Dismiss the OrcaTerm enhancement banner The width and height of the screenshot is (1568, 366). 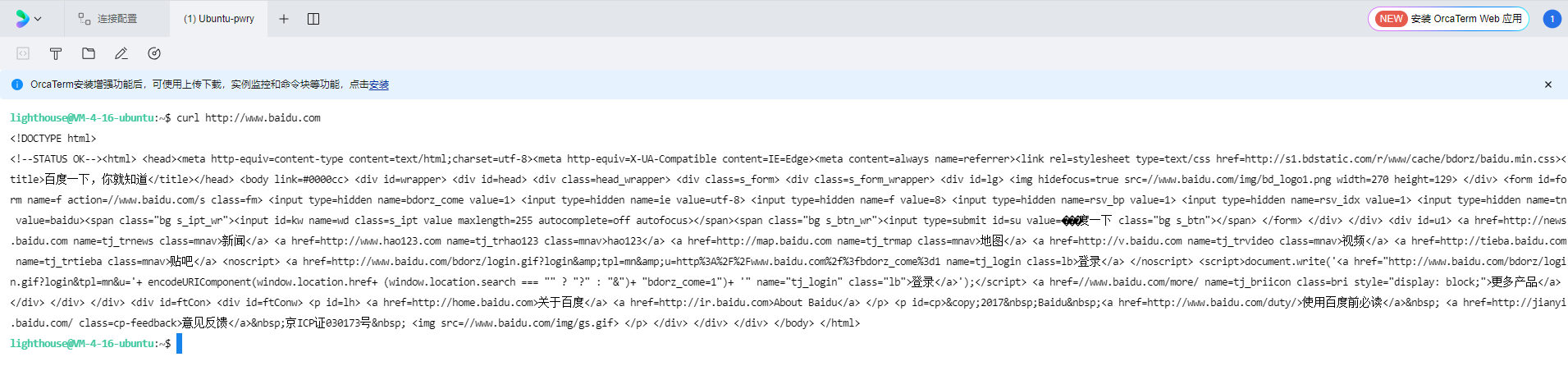pos(1548,85)
